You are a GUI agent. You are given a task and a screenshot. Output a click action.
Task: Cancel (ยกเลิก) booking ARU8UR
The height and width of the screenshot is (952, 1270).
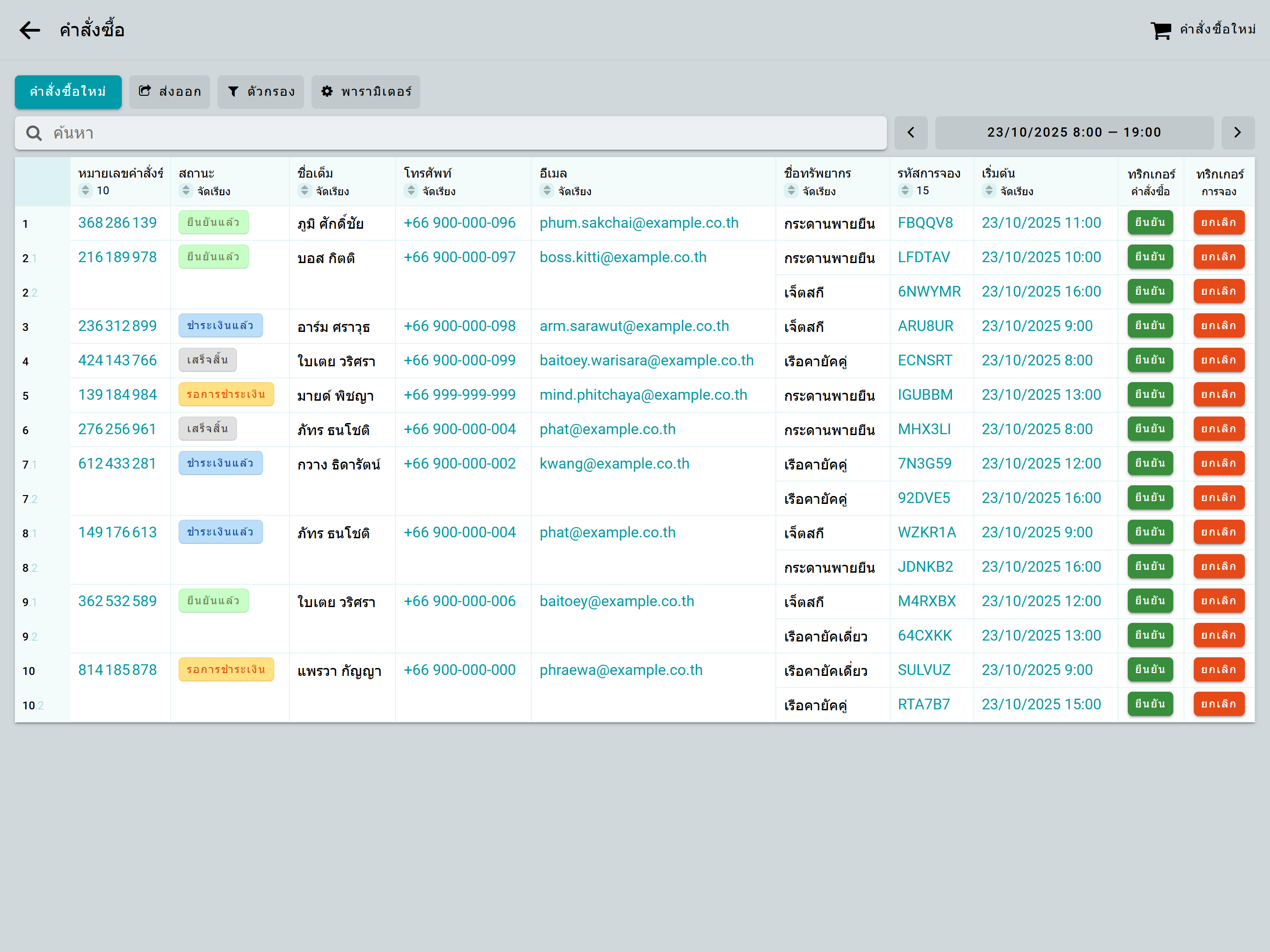tap(1218, 325)
